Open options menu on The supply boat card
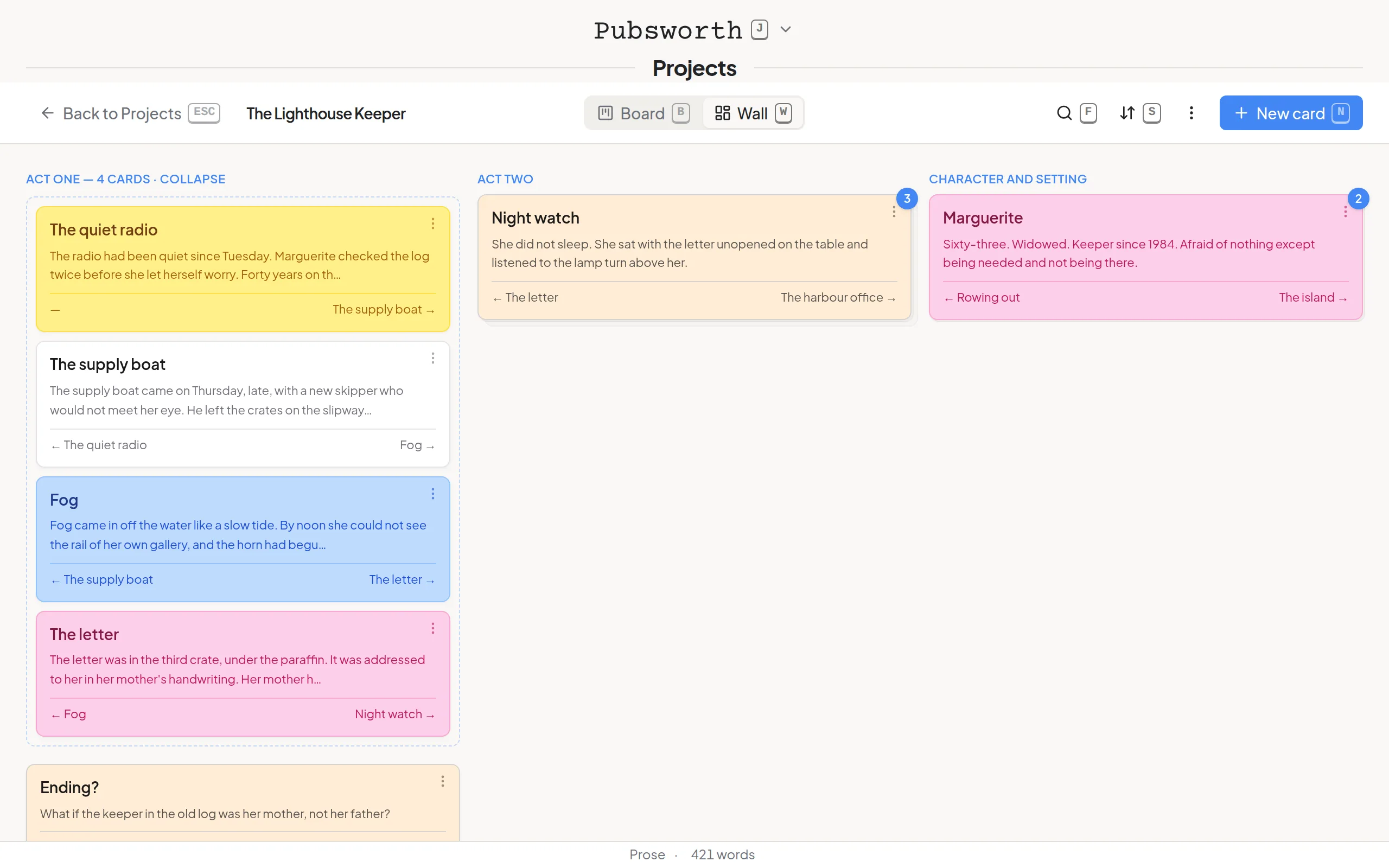Viewport: 1389px width, 868px height. point(433,358)
